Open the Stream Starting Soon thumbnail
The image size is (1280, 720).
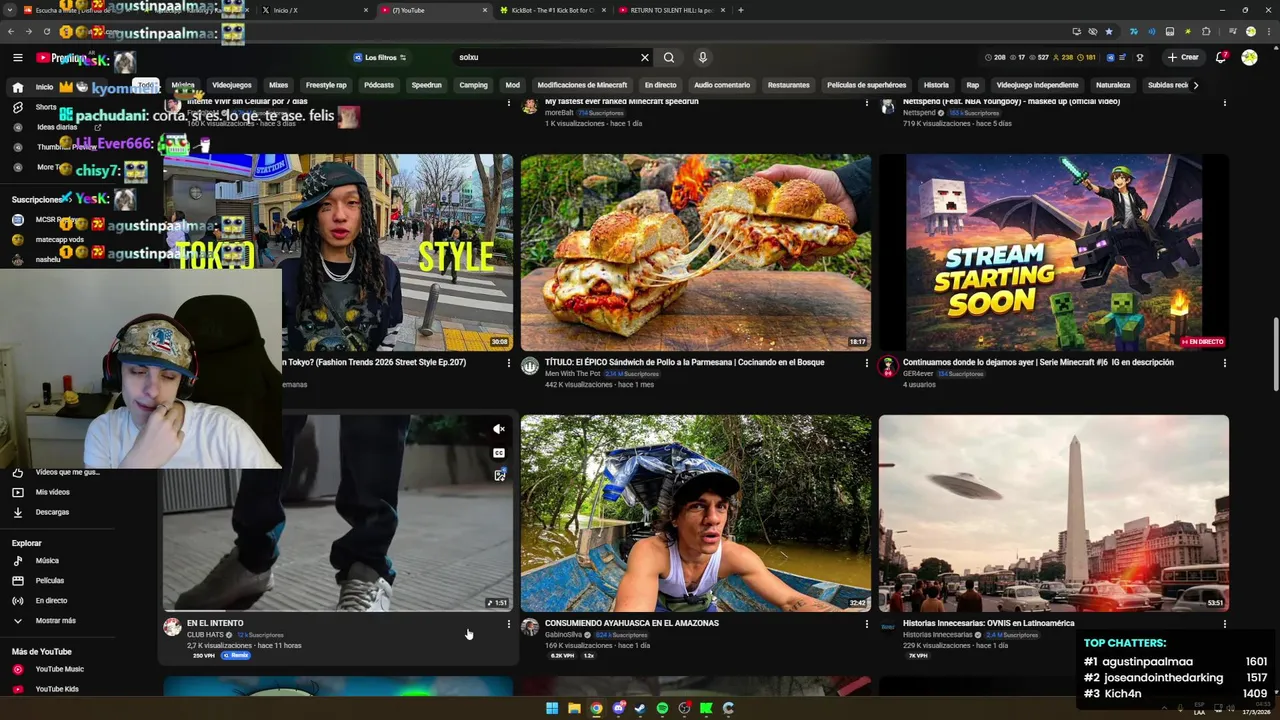pyautogui.click(x=1053, y=252)
